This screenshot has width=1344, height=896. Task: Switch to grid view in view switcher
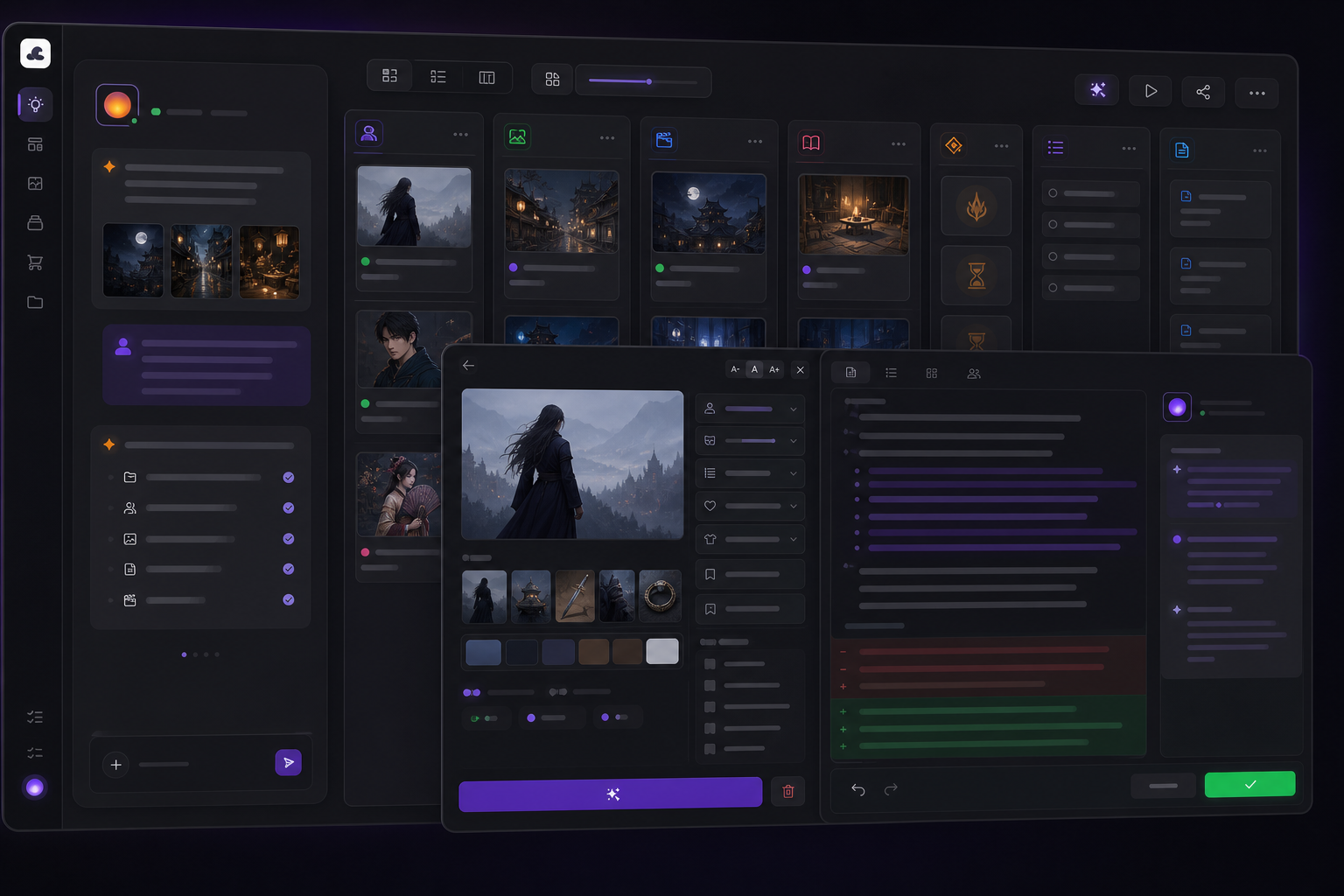coord(390,76)
